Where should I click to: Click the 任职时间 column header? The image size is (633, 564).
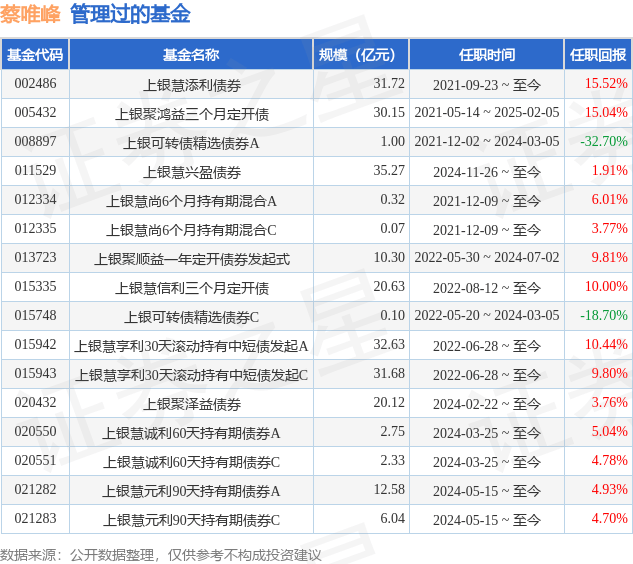486,55
